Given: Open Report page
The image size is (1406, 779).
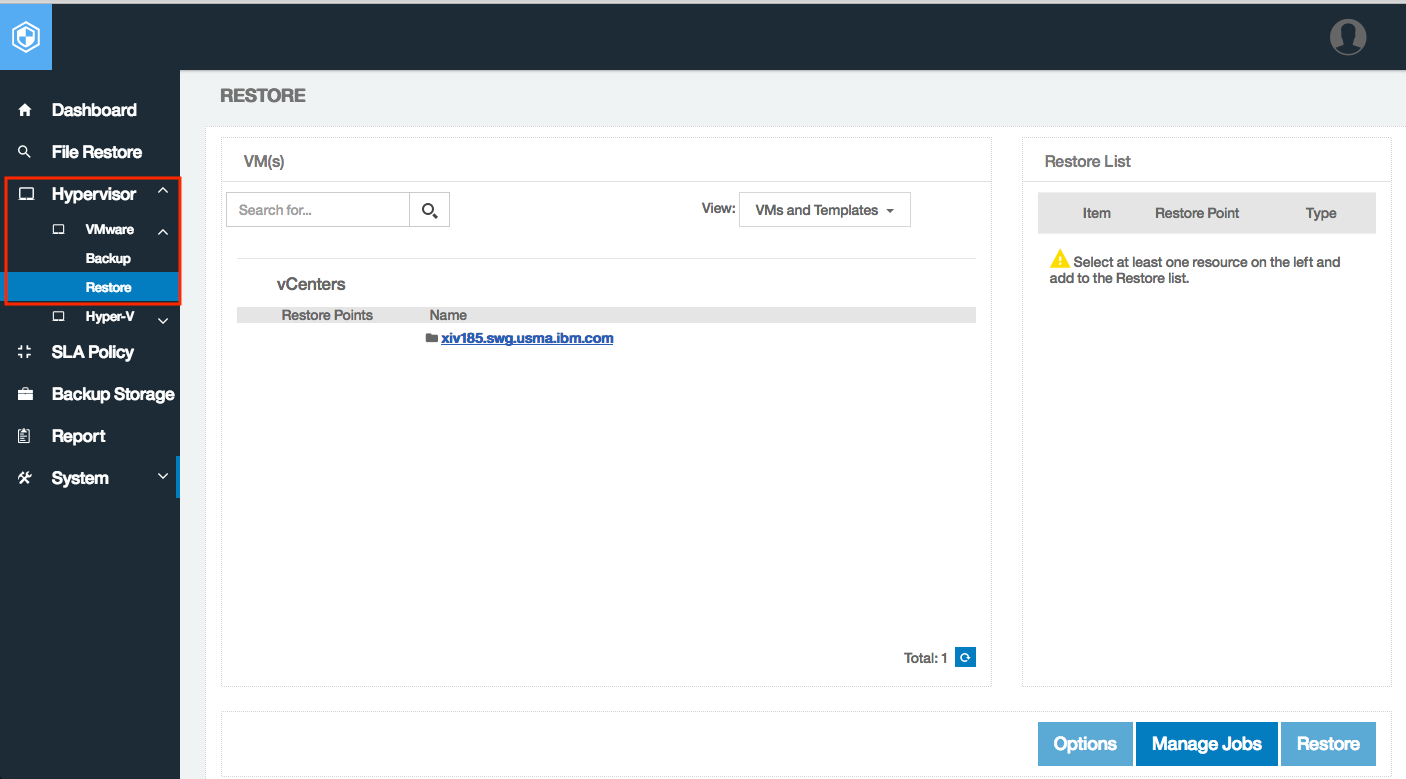Looking at the screenshot, I should point(79,436).
